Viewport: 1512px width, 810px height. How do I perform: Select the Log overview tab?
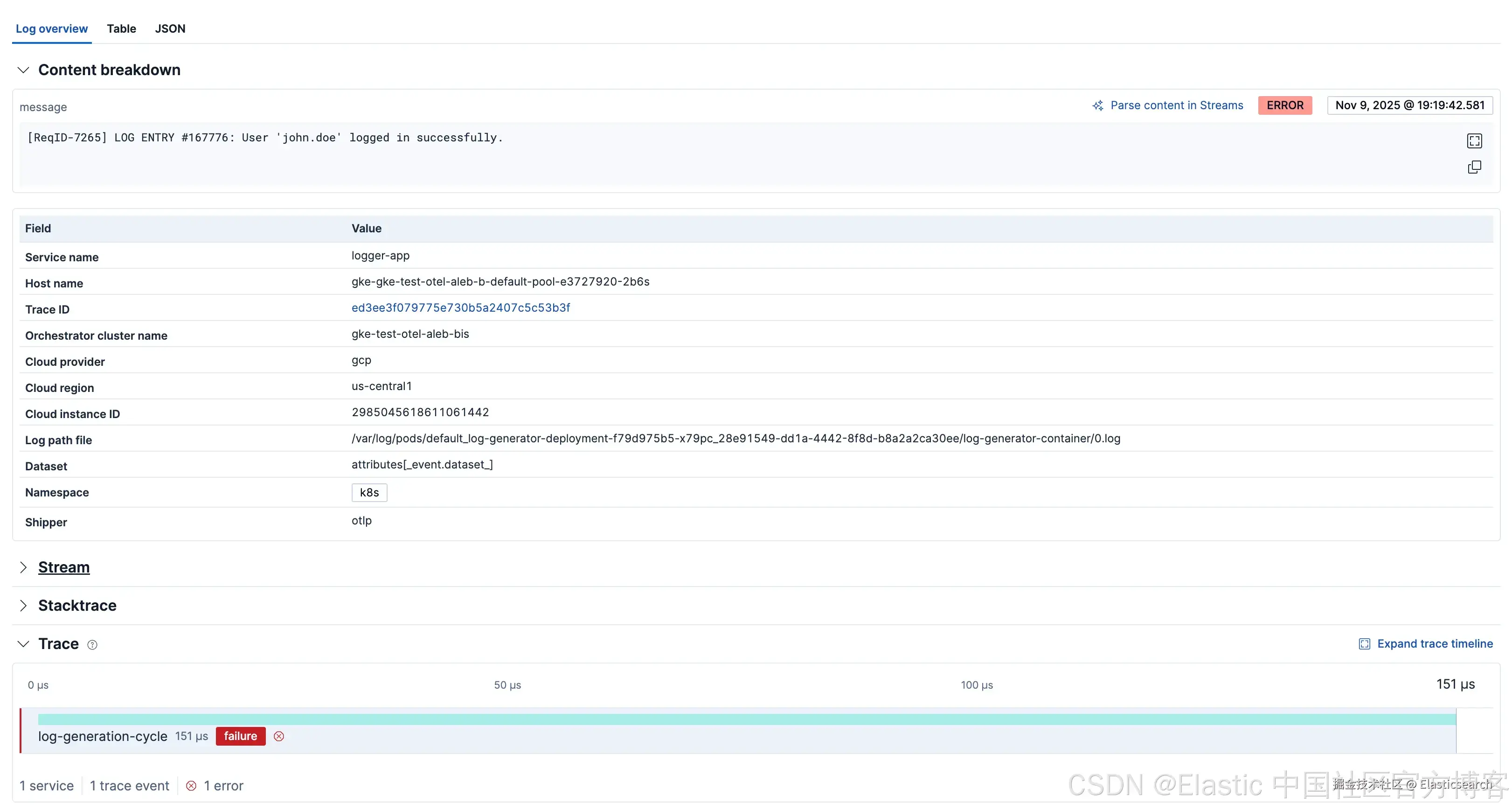tap(52, 28)
